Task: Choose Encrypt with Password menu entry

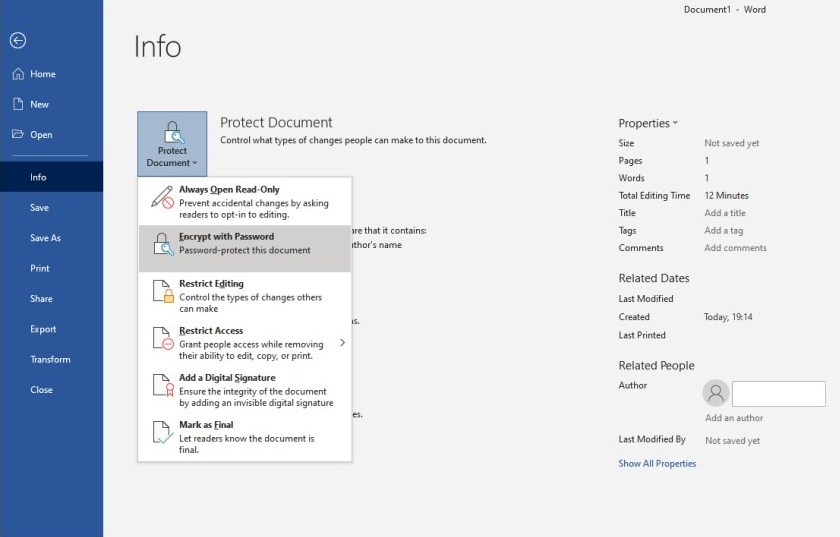Action: (x=245, y=248)
